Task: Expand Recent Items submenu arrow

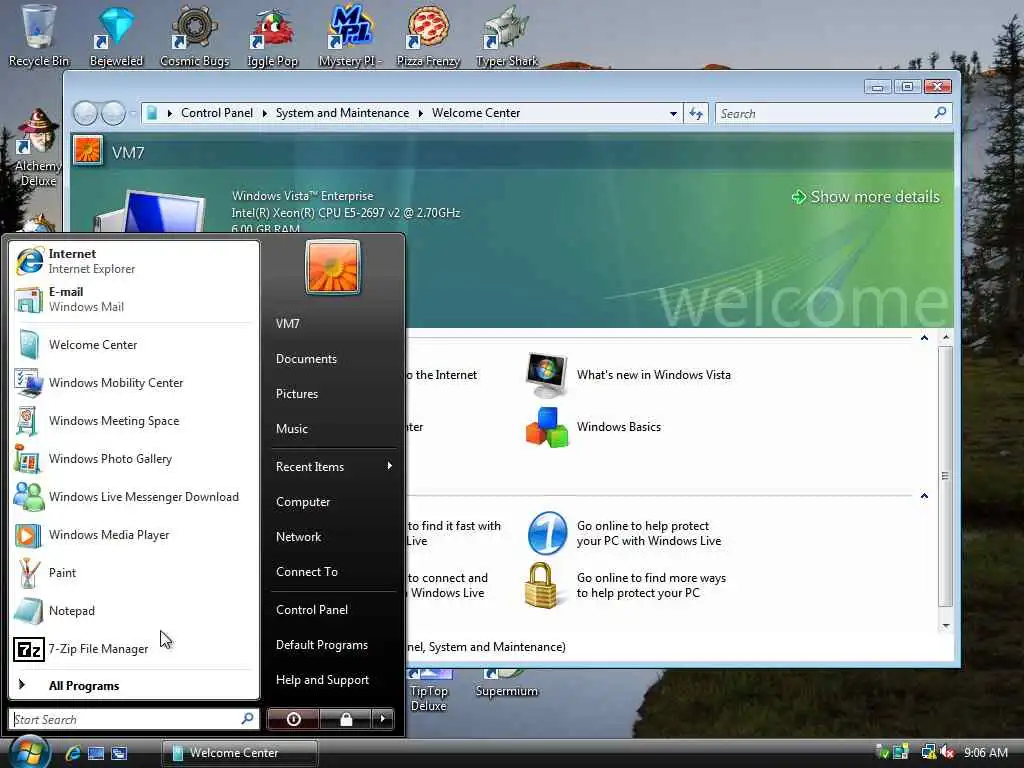Action: [x=389, y=466]
